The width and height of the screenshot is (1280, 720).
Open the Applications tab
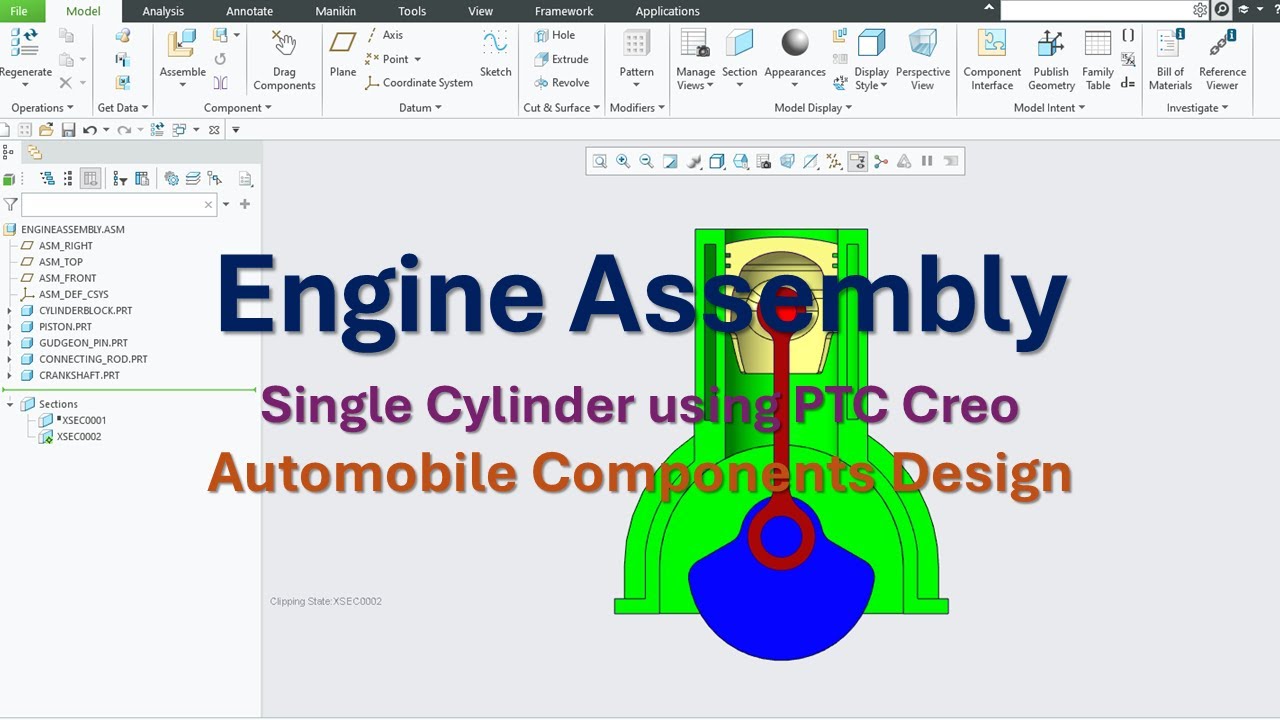[x=667, y=11]
